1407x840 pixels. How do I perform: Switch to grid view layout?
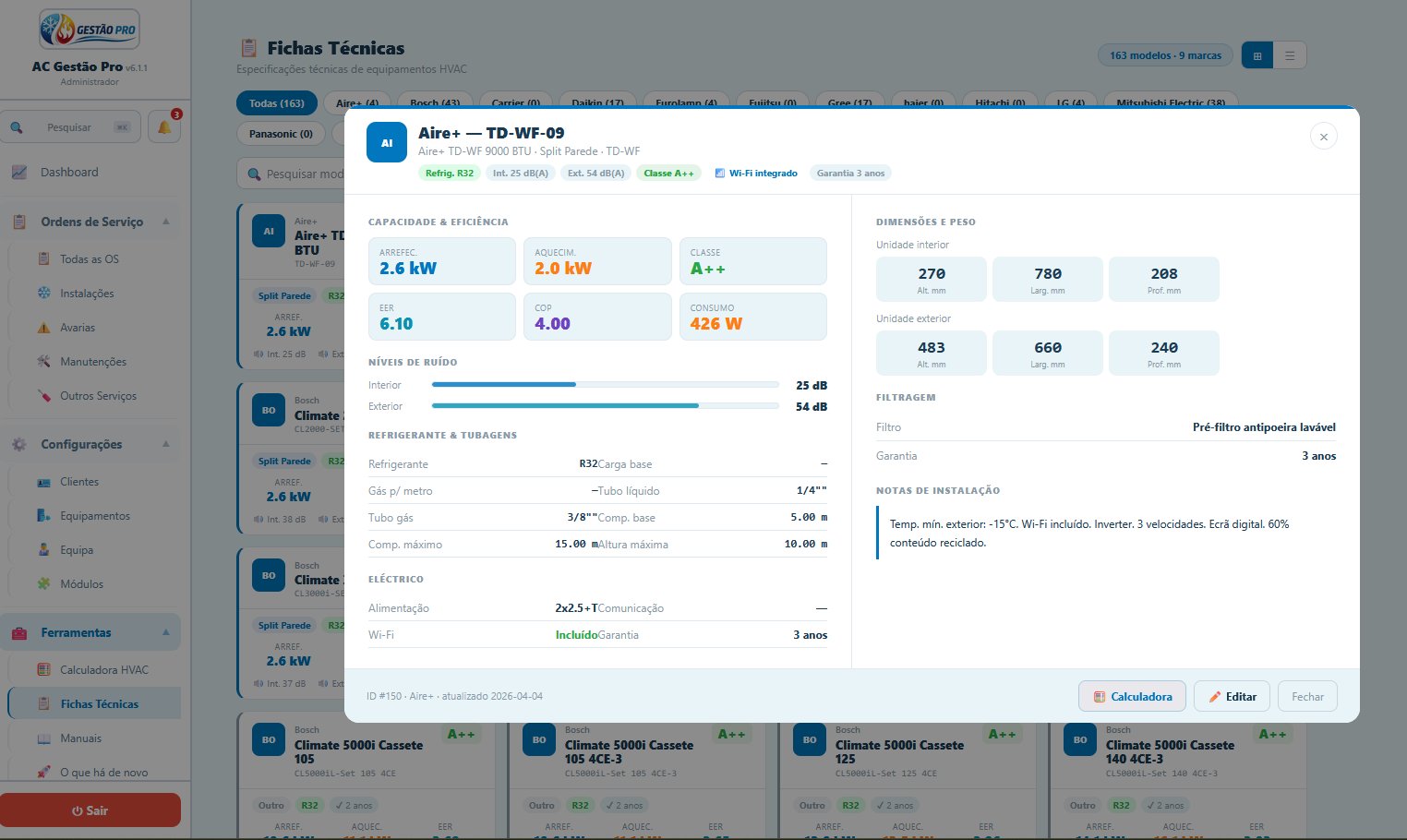click(1257, 55)
